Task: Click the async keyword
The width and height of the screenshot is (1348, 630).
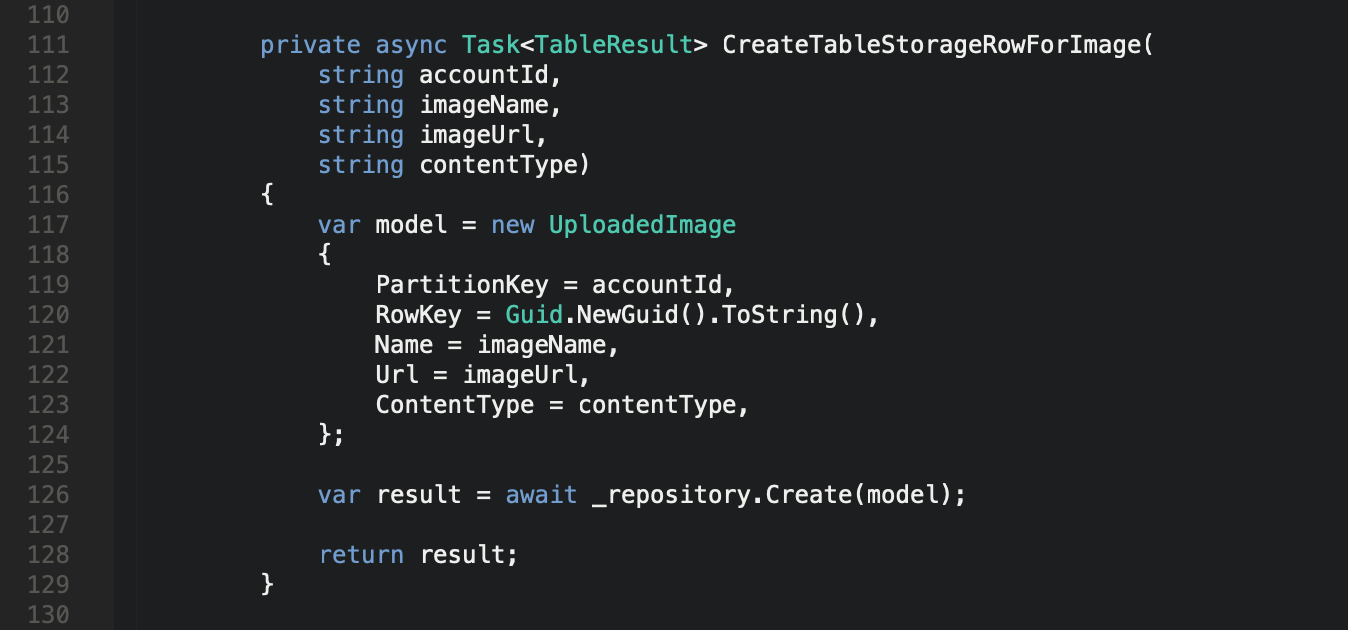Action: [411, 45]
